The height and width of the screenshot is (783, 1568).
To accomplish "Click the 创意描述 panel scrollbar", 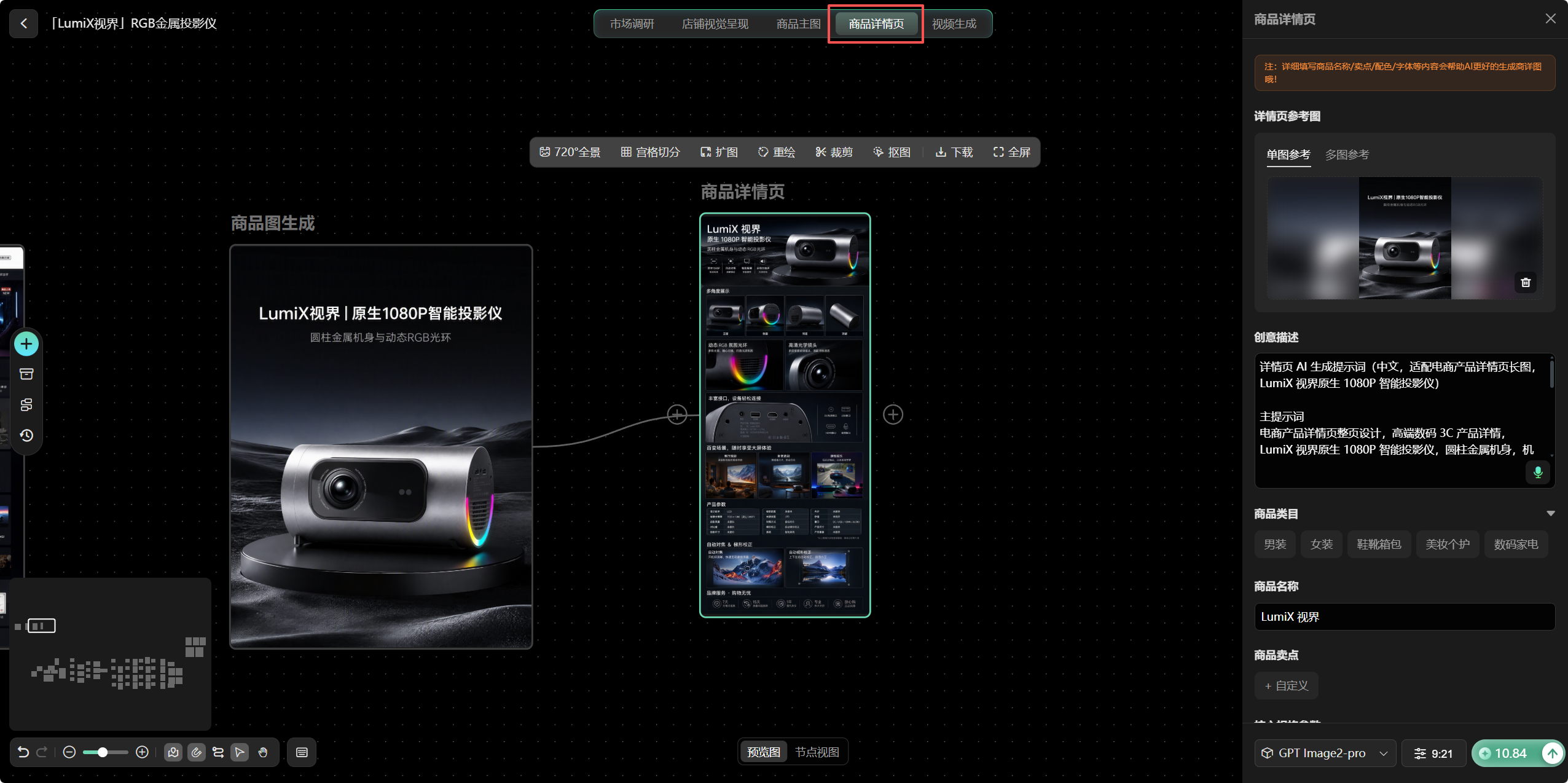I will point(1551,374).
